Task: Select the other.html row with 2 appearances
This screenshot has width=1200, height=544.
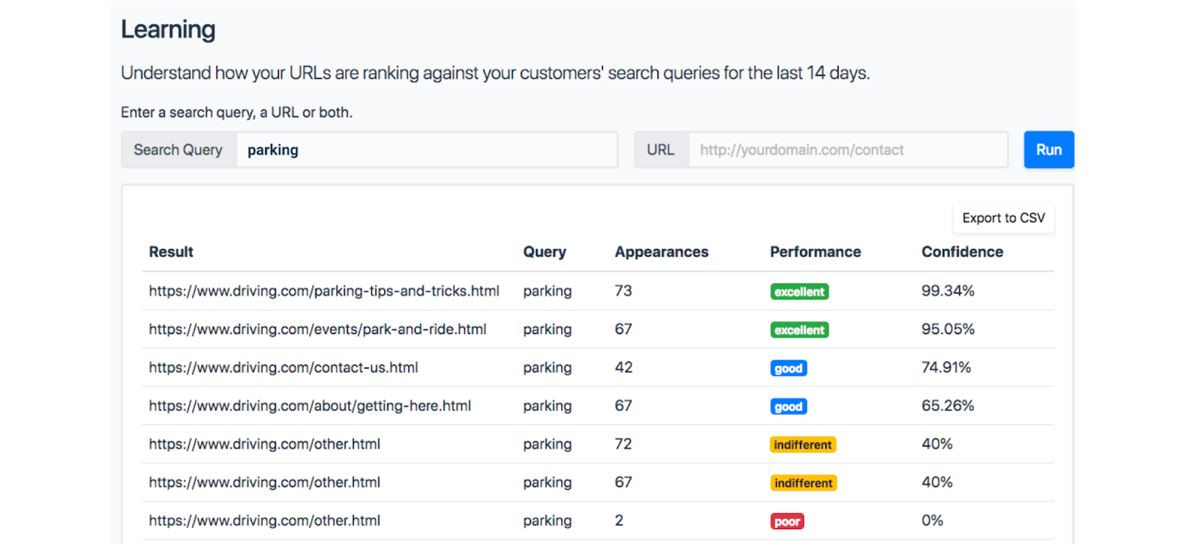Action: (x=598, y=521)
